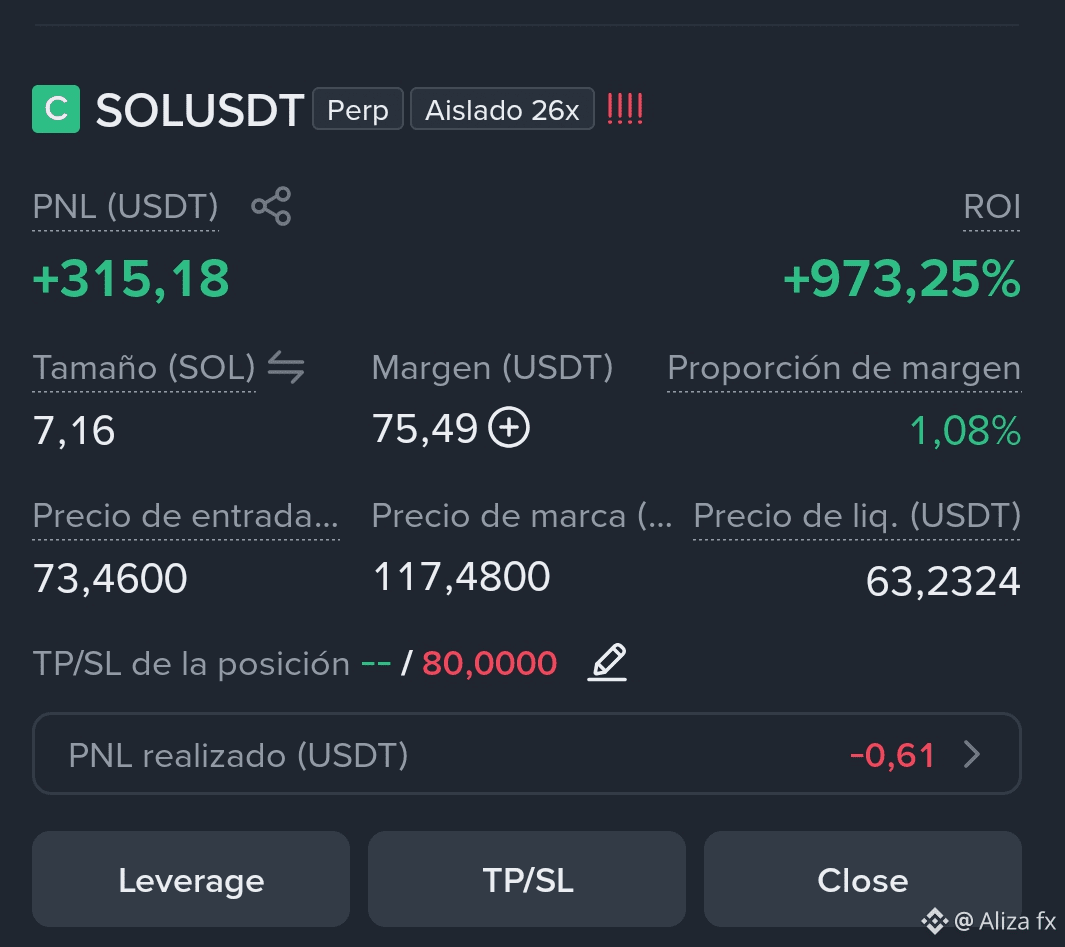Click the Binance logo watermark

pos(935,921)
